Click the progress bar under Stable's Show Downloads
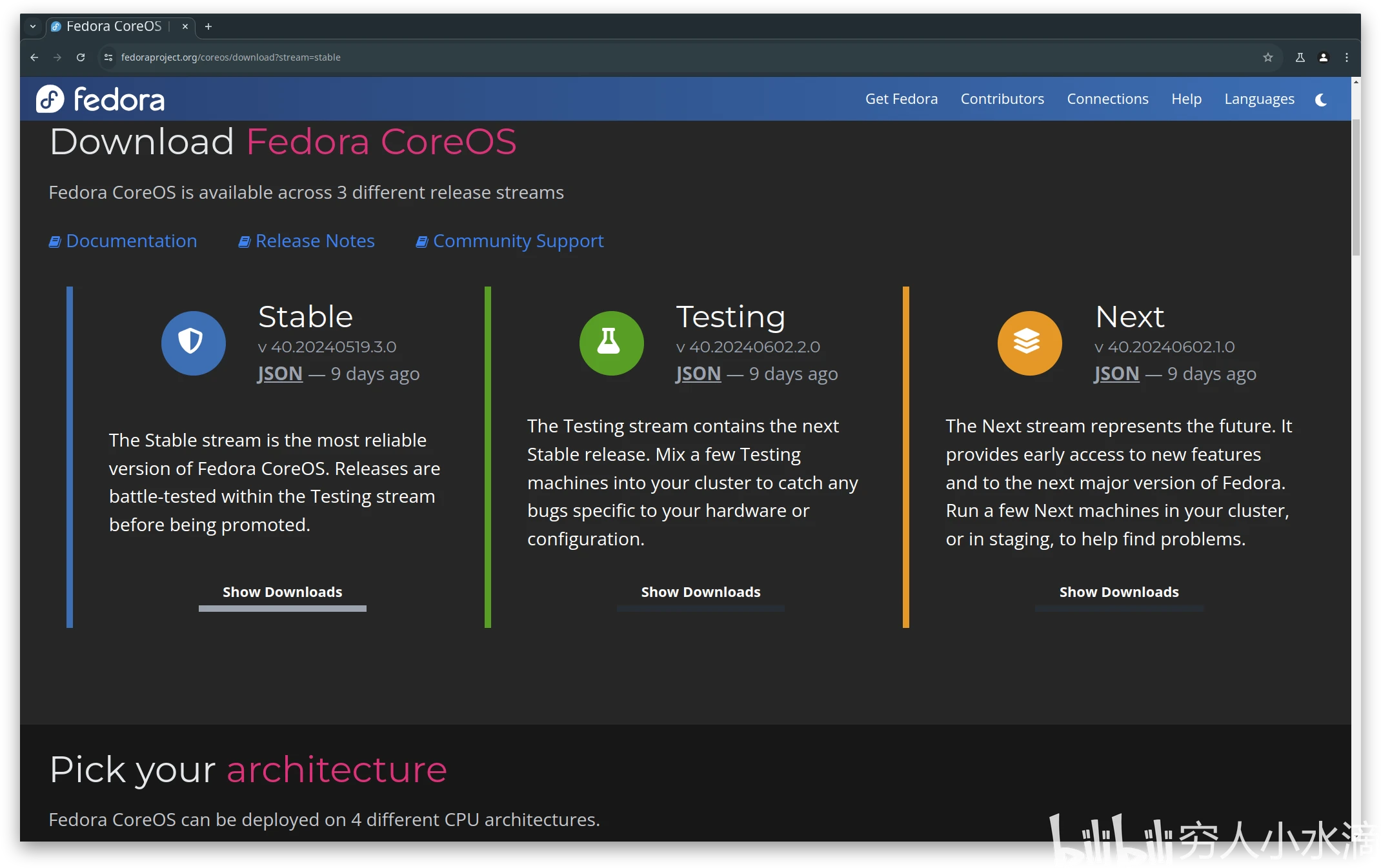 [282, 609]
